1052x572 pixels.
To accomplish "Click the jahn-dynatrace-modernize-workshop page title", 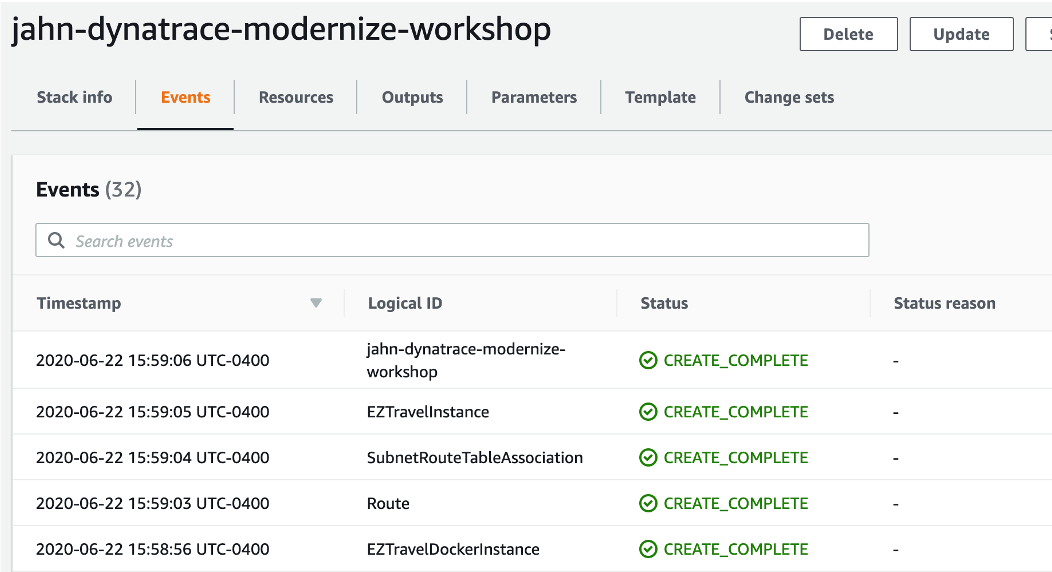I will pyautogui.click(x=281, y=30).
